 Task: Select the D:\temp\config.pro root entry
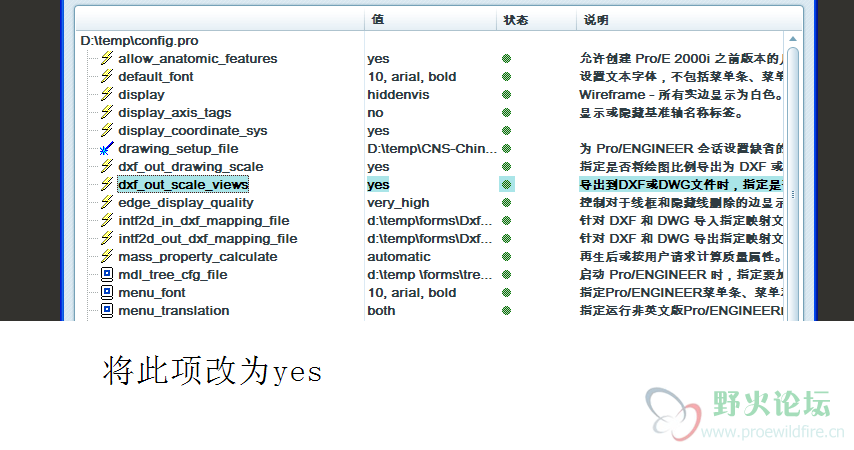(x=139, y=40)
